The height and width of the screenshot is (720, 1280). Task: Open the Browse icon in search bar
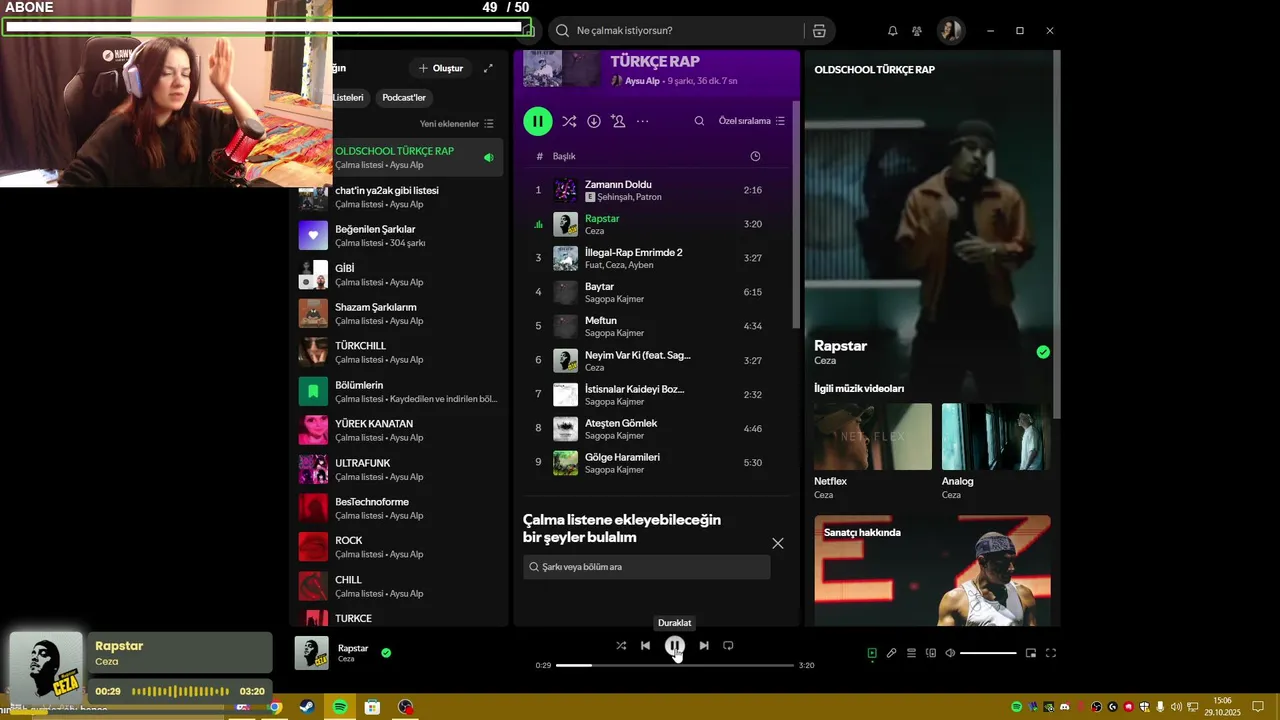[819, 31]
